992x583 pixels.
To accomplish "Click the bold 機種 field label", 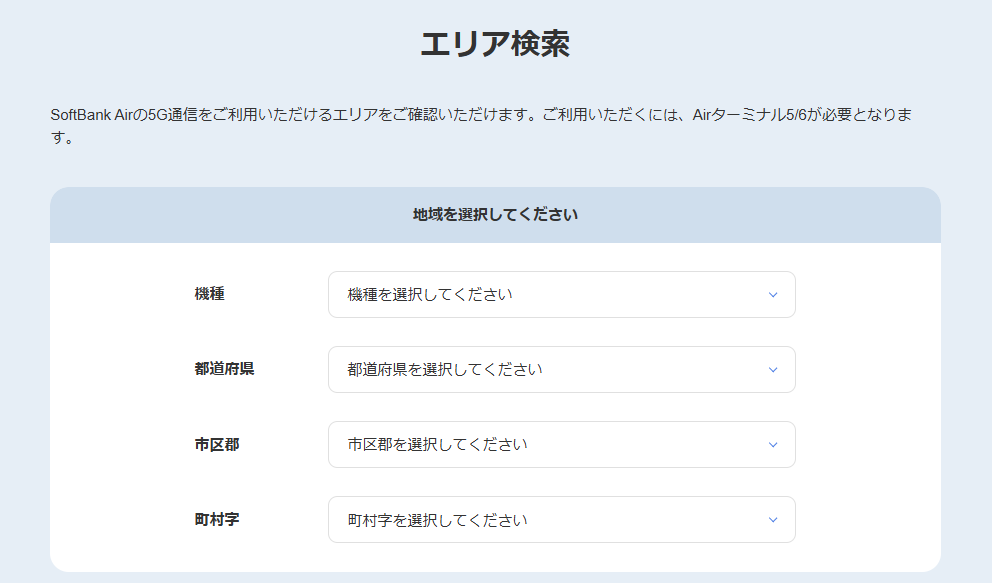I will coord(209,294).
